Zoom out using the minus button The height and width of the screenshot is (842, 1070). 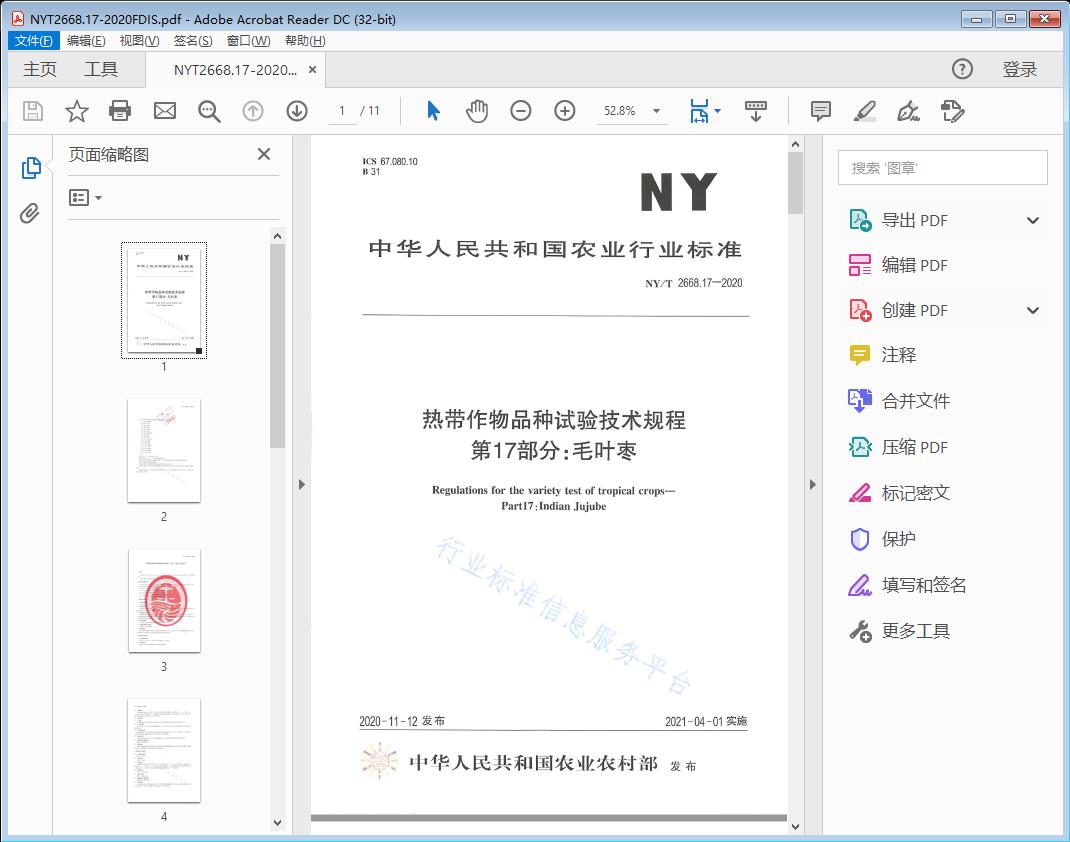pyautogui.click(x=520, y=111)
